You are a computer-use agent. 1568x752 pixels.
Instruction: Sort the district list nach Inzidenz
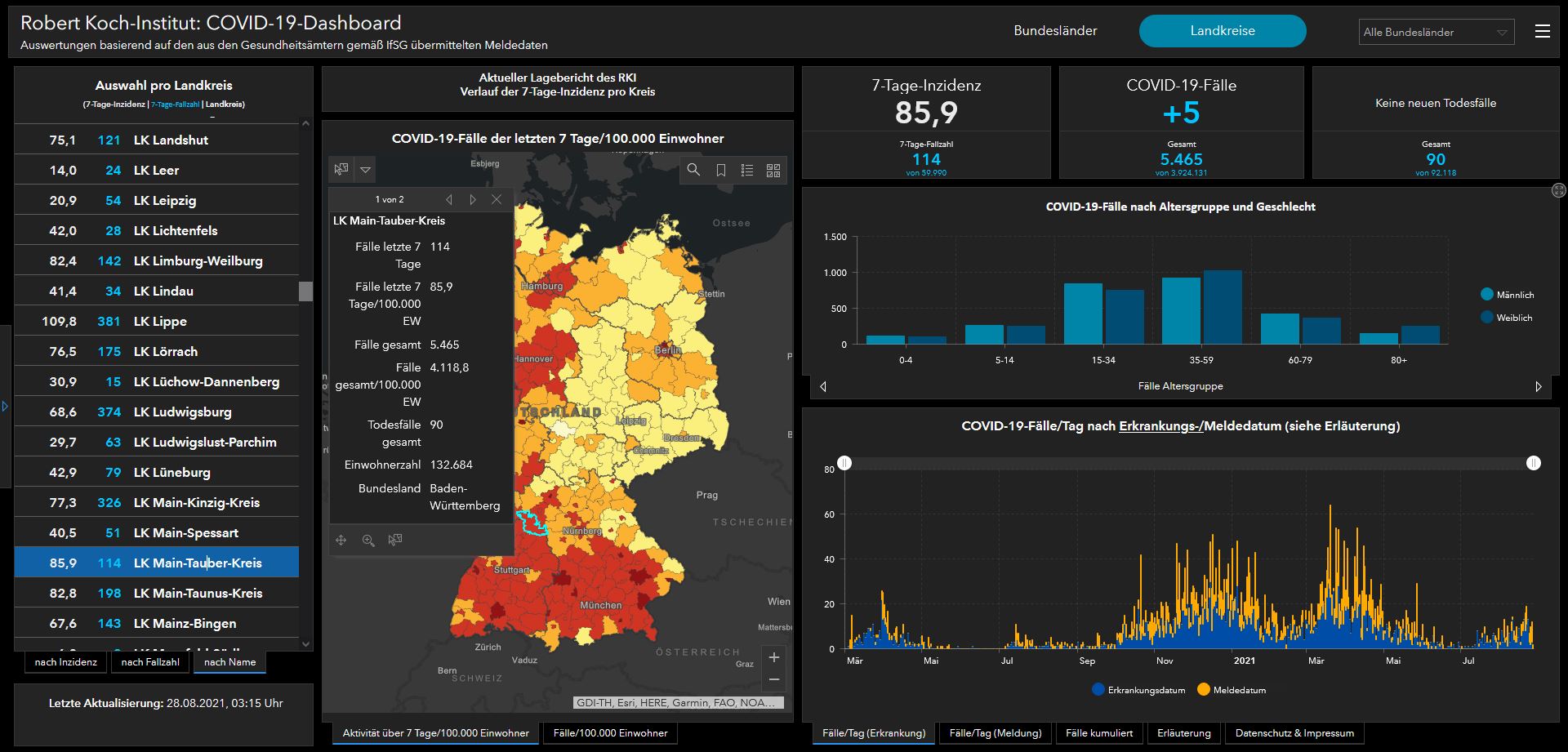click(x=66, y=662)
